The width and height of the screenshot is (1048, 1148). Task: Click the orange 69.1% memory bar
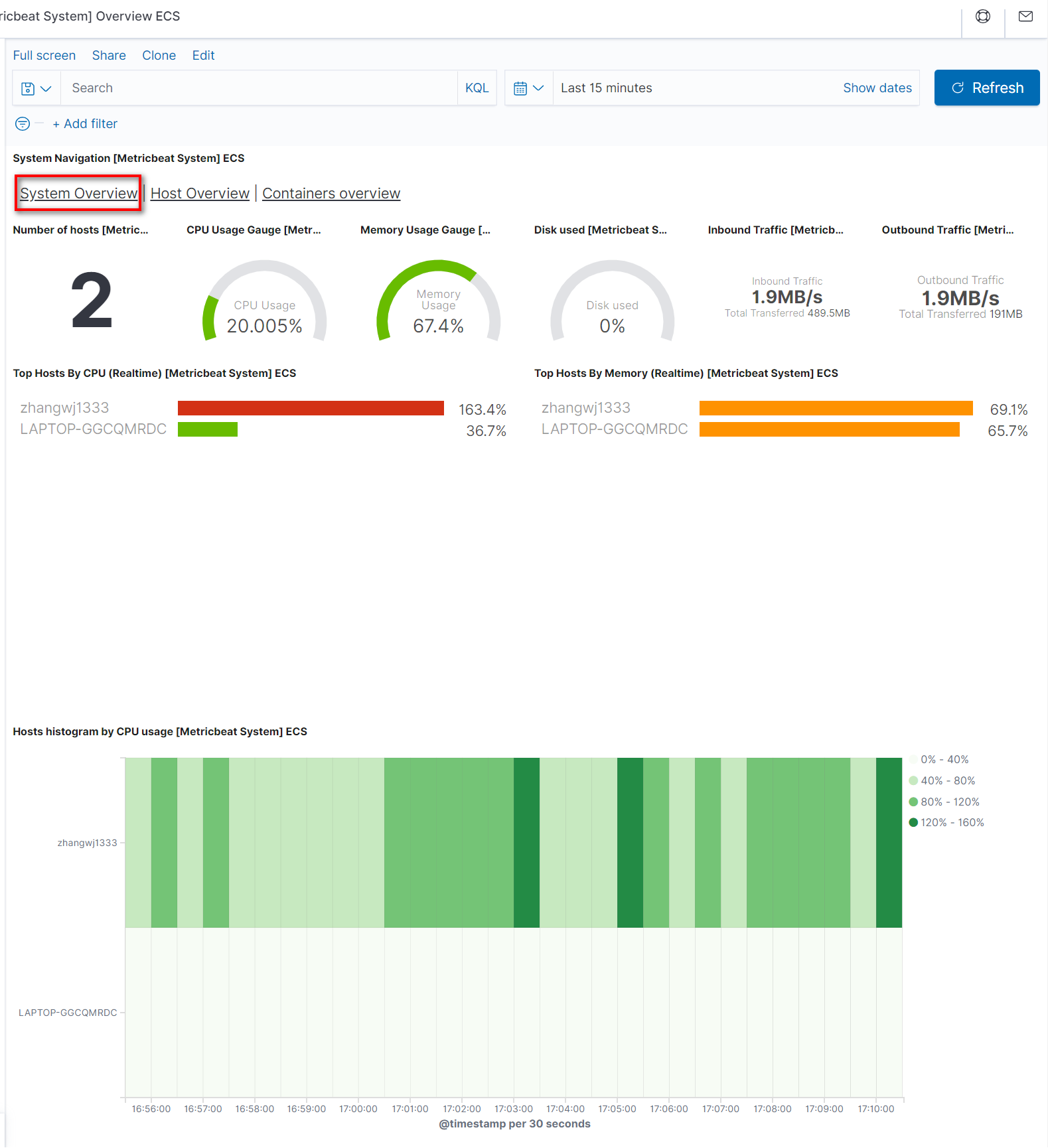pyautogui.click(x=836, y=408)
